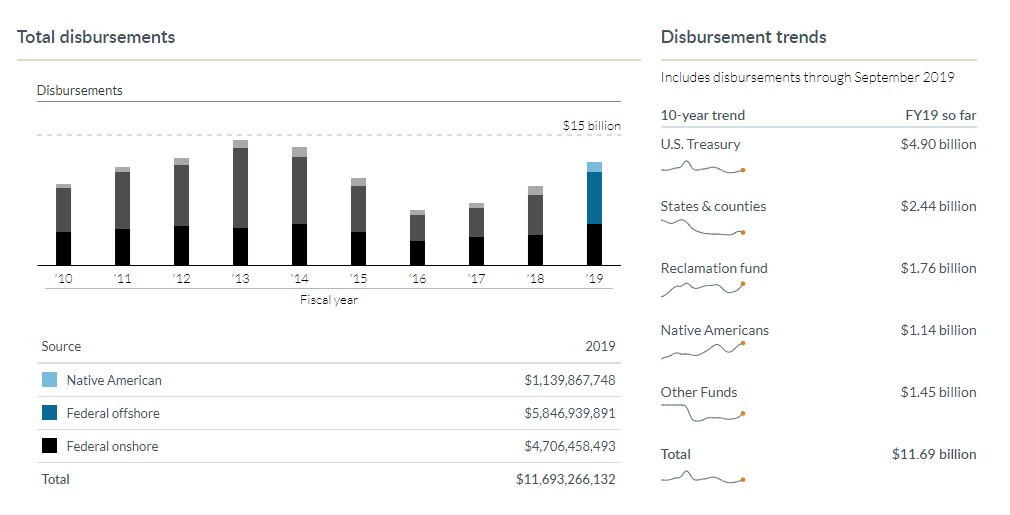The image size is (1010, 515).
Task: Click the Federal onshore black legend swatch
Action: point(49,446)
